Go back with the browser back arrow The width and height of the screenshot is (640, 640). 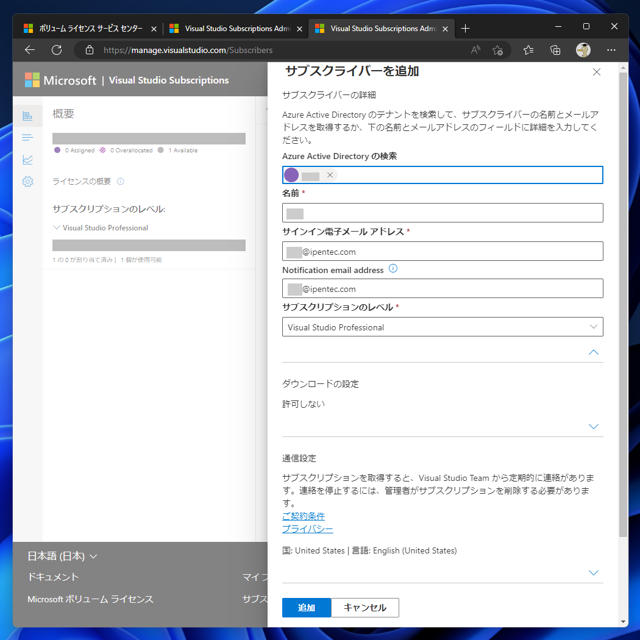[x=30, y=50]
